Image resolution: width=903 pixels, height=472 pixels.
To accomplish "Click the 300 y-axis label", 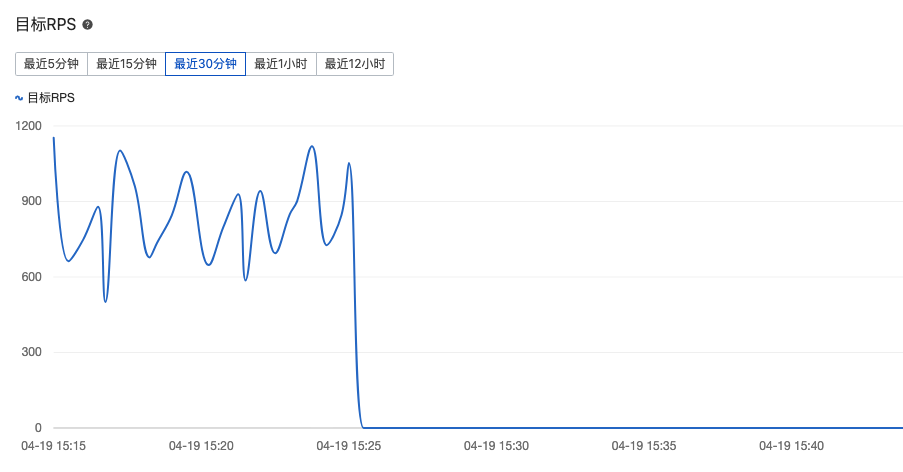I will [32, 352].
